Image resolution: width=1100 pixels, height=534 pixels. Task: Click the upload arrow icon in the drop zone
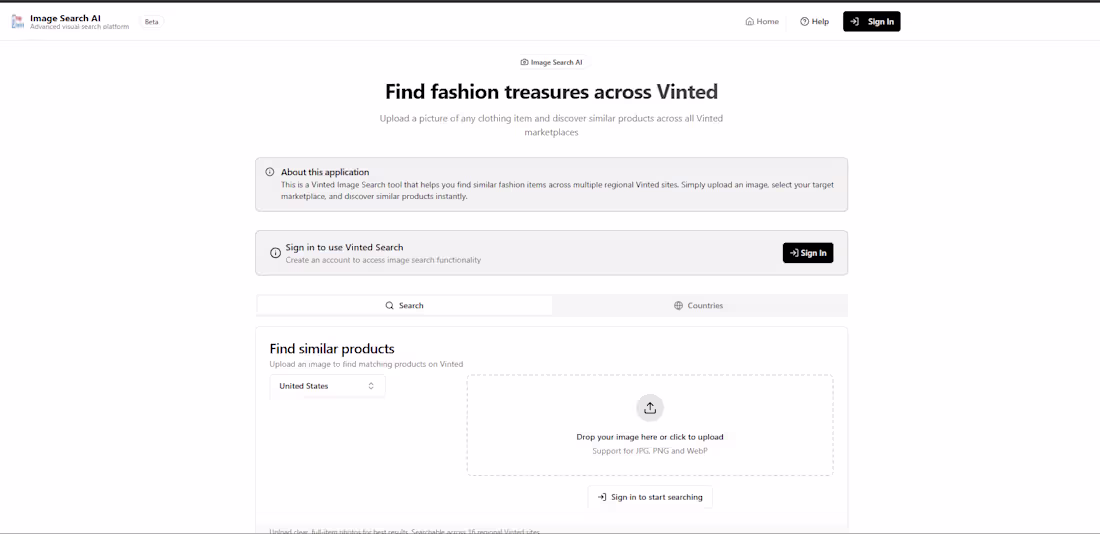coord(650,408)
